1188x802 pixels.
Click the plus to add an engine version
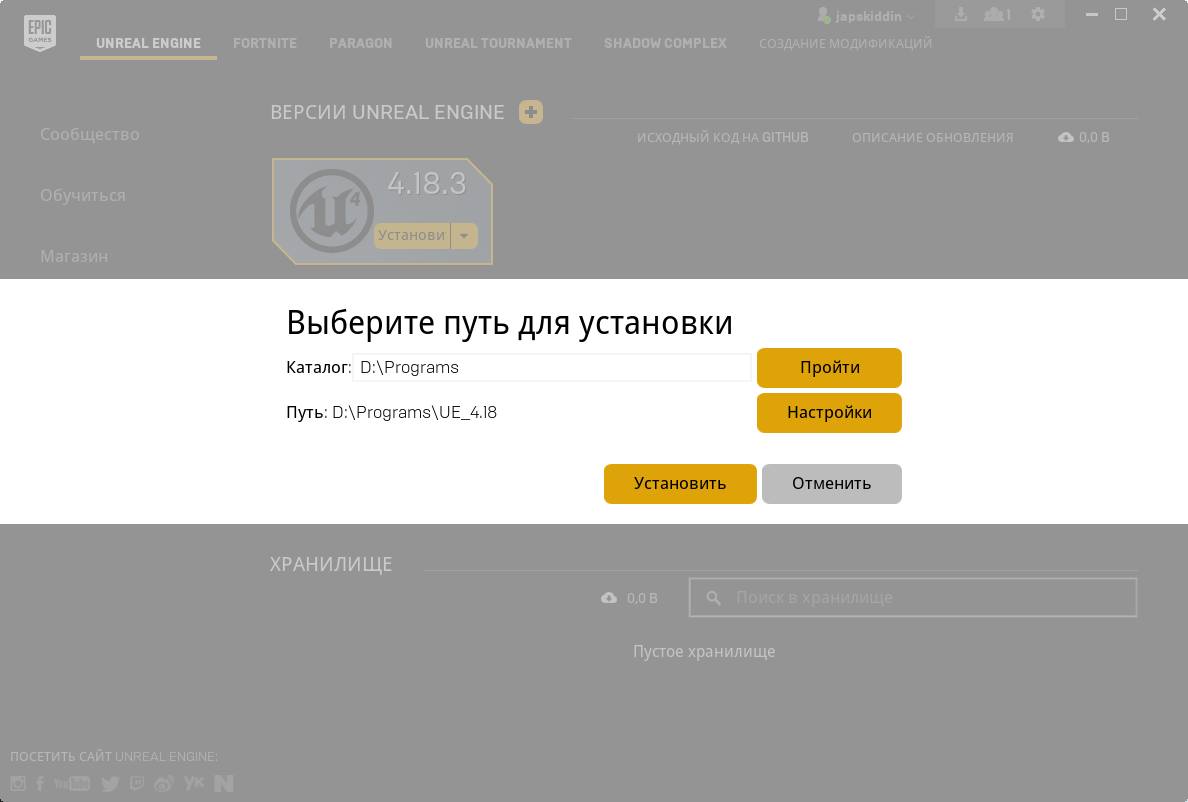pyautogui.click(x=531, y=112)
